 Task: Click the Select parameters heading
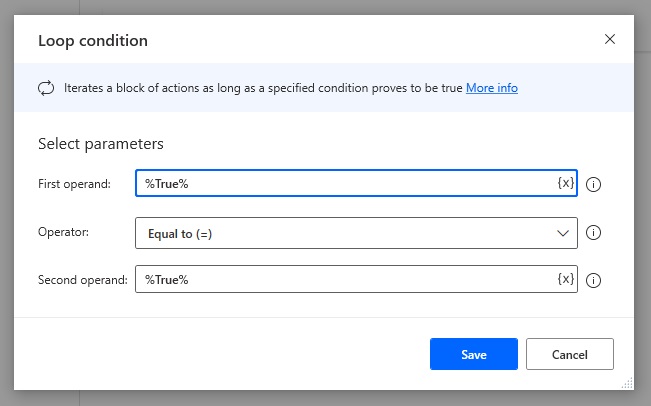101,144
